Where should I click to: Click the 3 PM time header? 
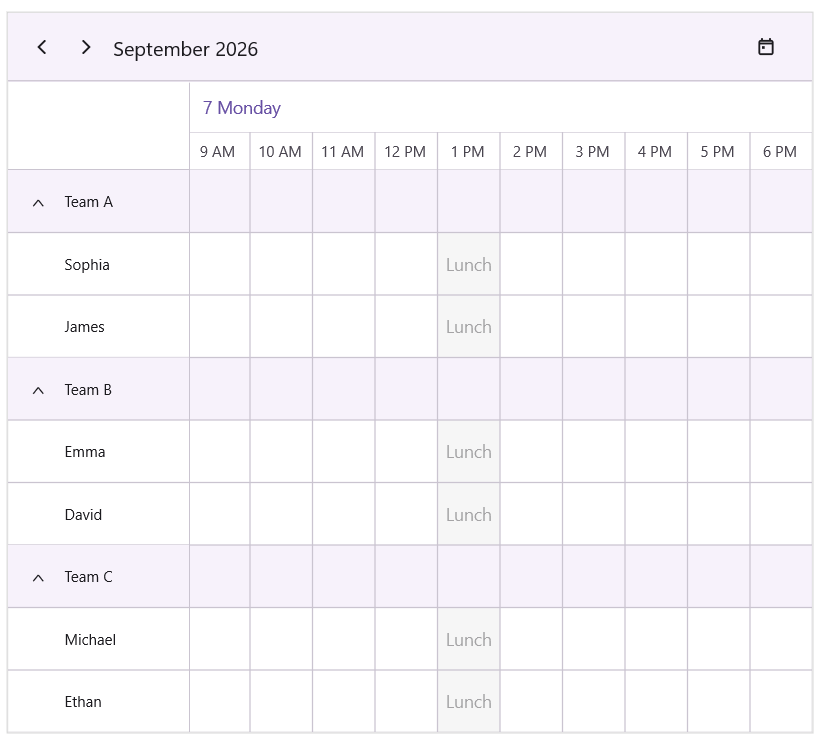click(x=594, y=151)
